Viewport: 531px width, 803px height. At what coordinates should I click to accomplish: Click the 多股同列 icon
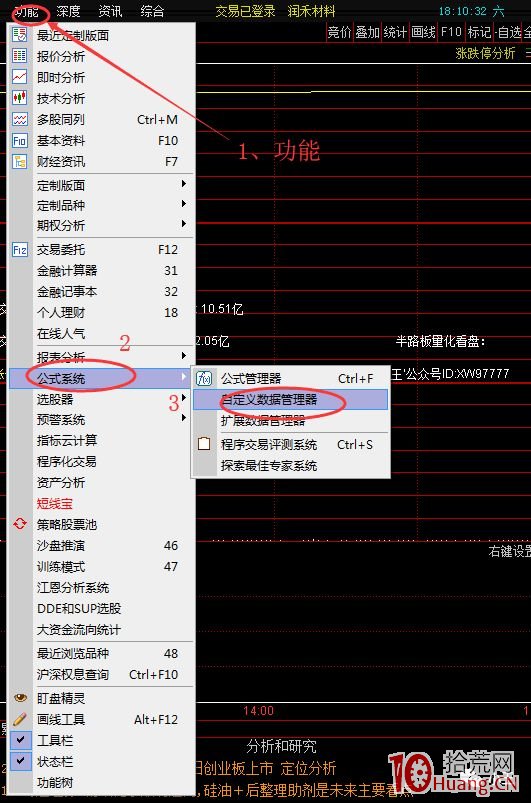point(19,119)
